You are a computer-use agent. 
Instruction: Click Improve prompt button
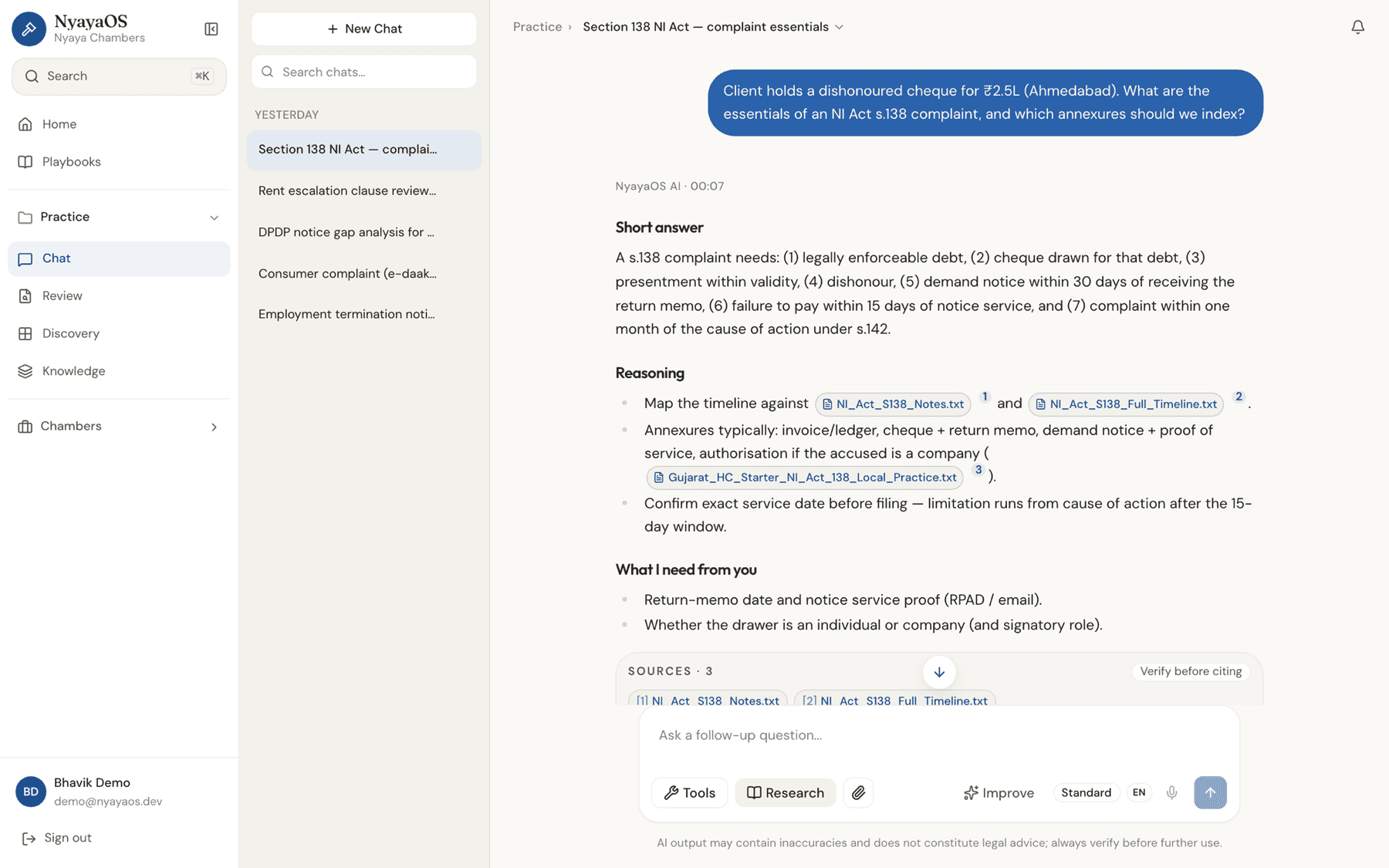coord(999,792)
